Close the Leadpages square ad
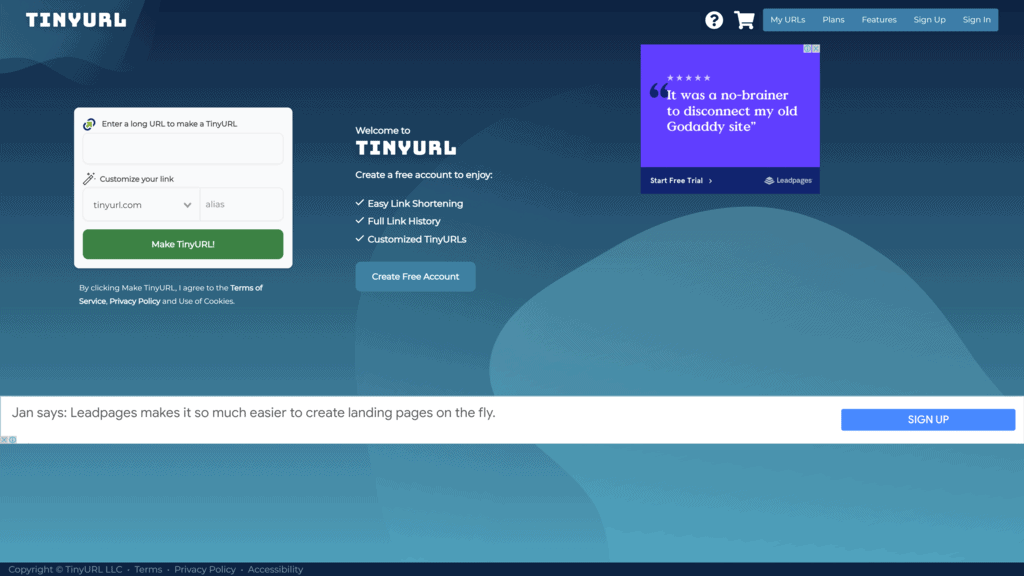1024x576 pixels. pyautogui.click(x=816, y=49)
